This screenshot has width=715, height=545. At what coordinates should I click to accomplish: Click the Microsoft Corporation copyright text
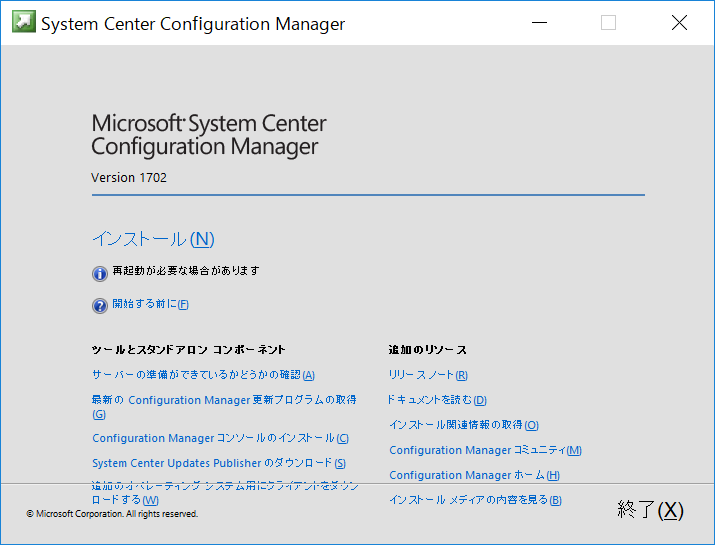click(x=112, y=514)
